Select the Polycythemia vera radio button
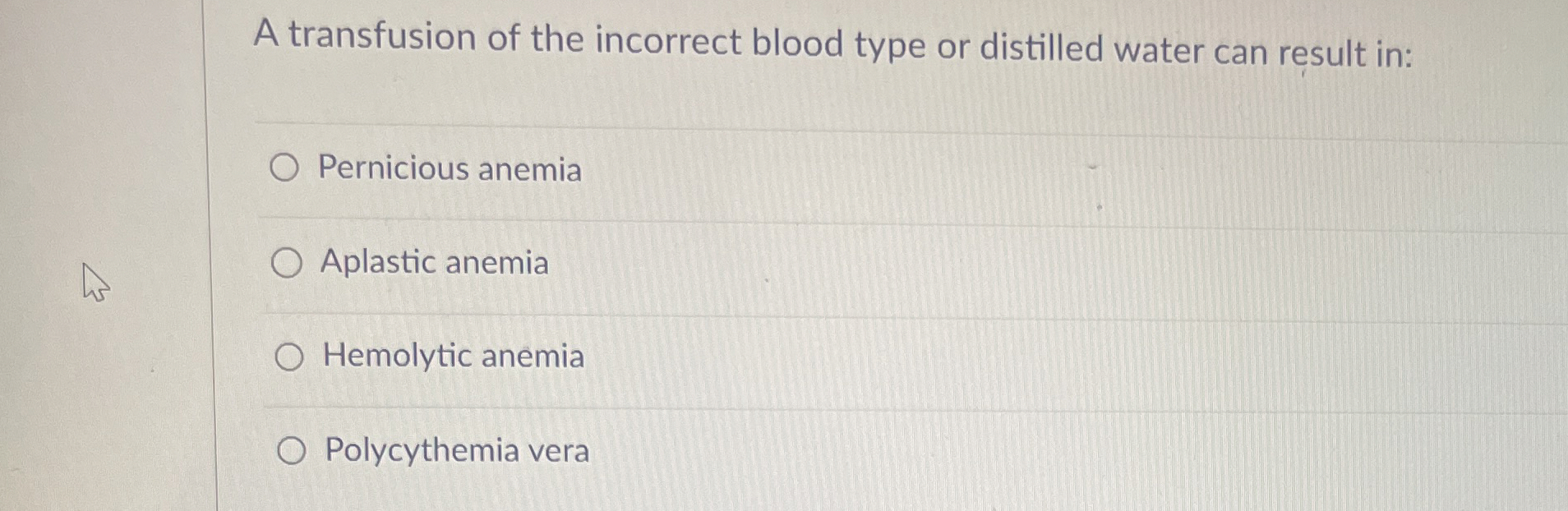 point(293,451)
